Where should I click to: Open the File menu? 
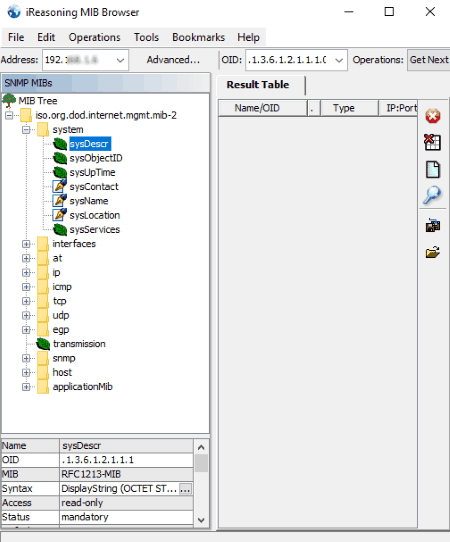(16, 37)
